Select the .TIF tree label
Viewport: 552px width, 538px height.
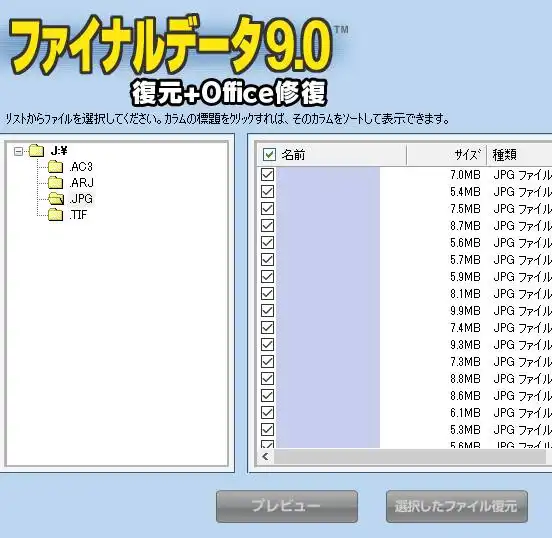point(78,215)
